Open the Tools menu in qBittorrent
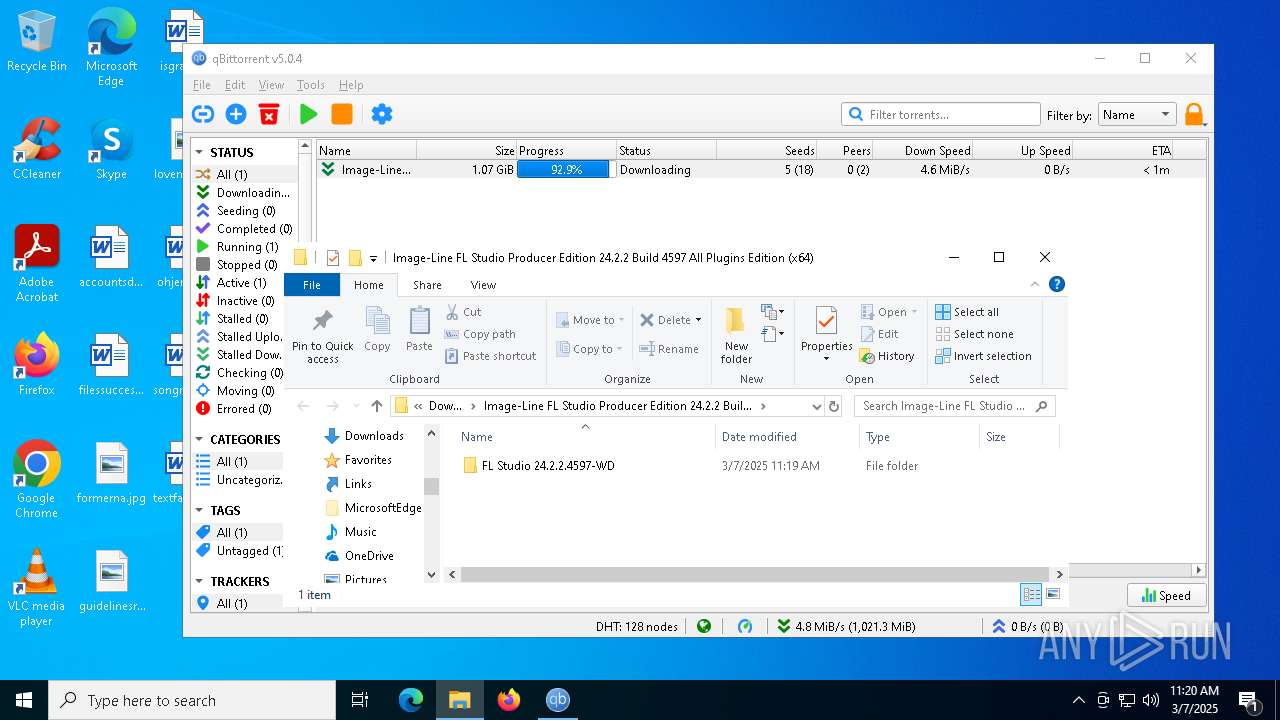 coord(311,85)
